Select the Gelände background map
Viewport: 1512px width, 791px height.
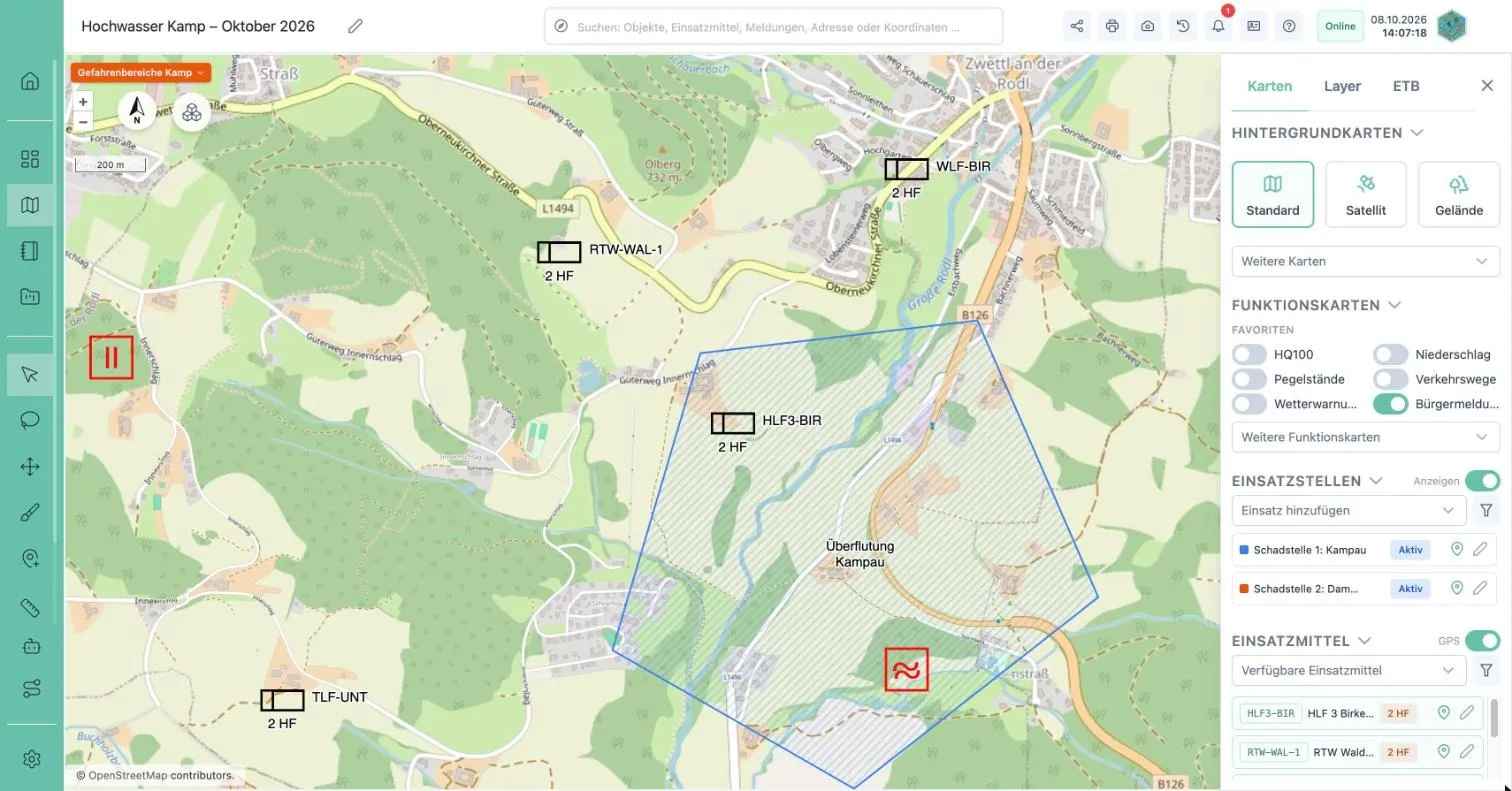click(x=1459, y=194)
